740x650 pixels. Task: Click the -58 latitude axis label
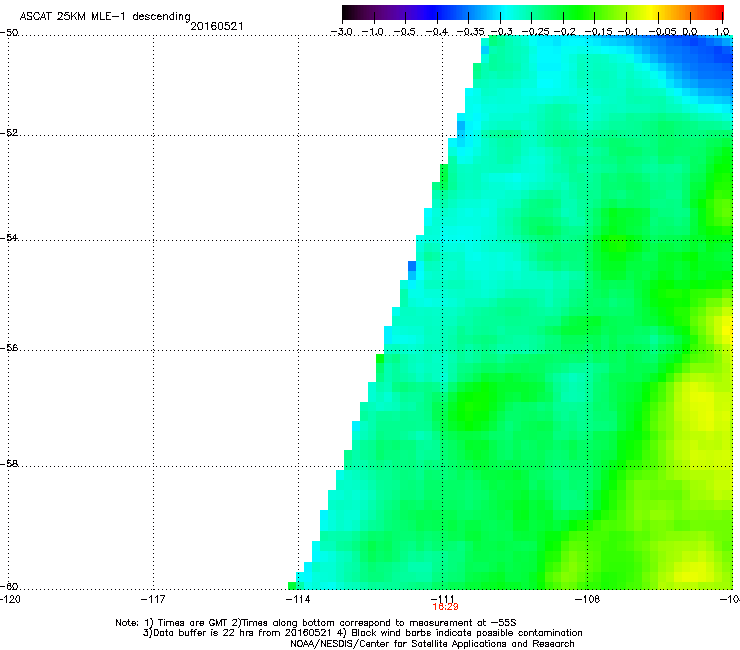coord(9,464)
